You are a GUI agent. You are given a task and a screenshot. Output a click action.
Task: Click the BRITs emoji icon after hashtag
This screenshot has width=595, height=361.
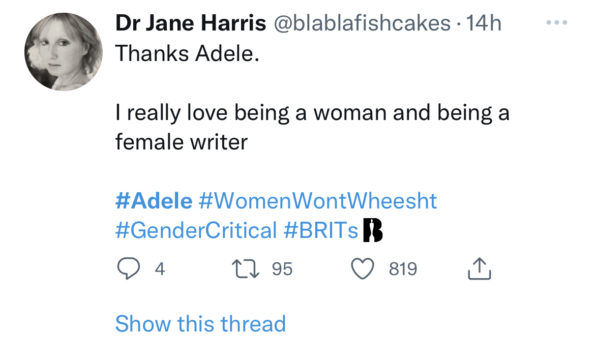coord(373,230)
